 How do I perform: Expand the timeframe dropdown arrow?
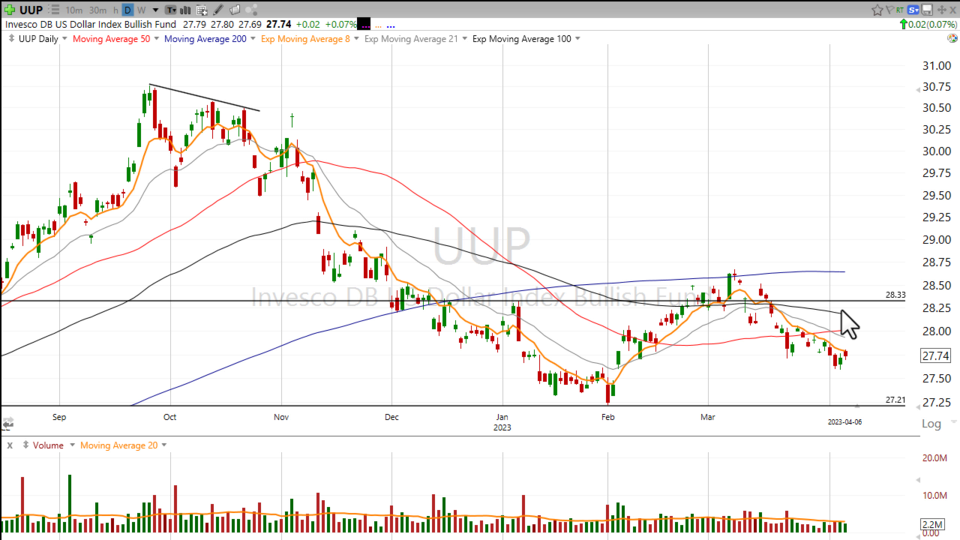click(155, 10)
